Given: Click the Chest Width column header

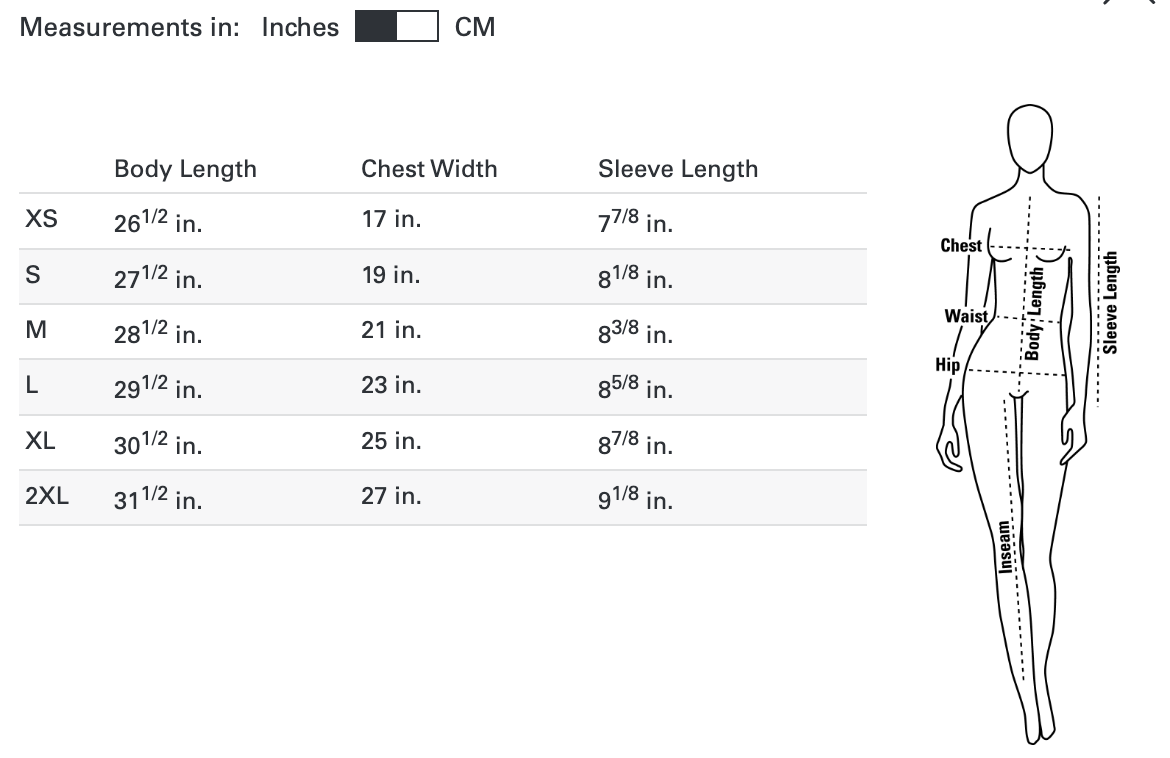Looking at the screenshot, I should tap(429, 169).
